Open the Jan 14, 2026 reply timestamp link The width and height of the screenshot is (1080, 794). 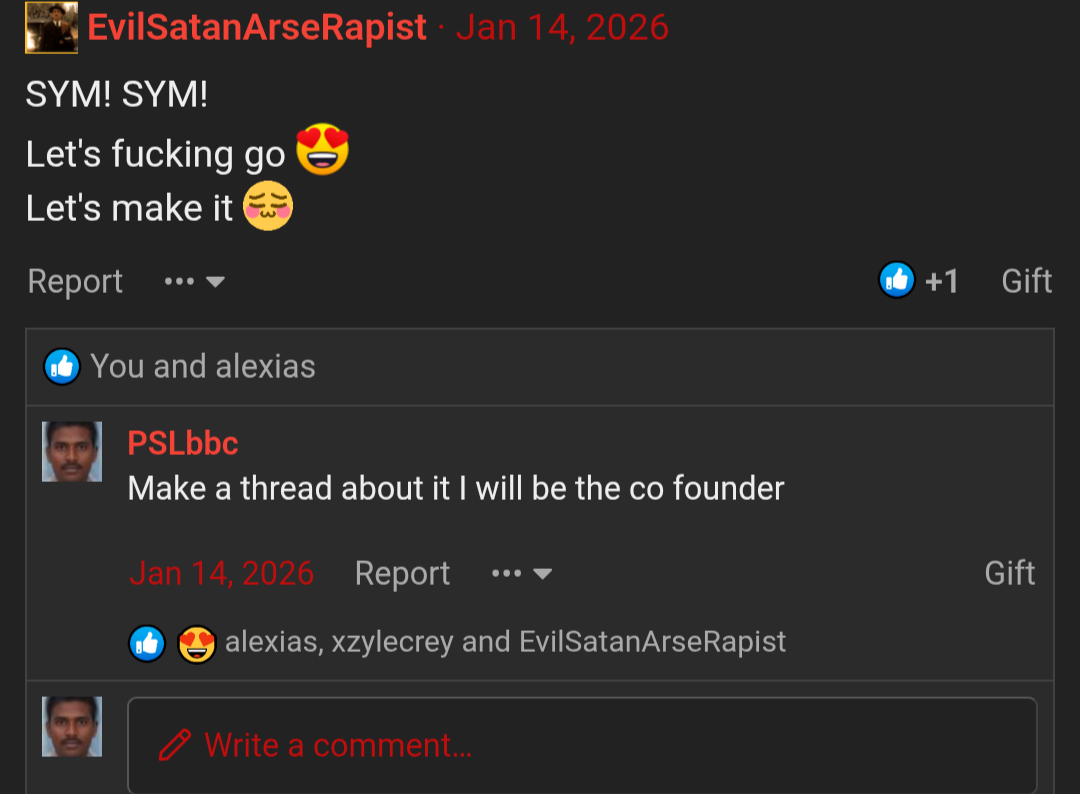[x=220, y=573]
